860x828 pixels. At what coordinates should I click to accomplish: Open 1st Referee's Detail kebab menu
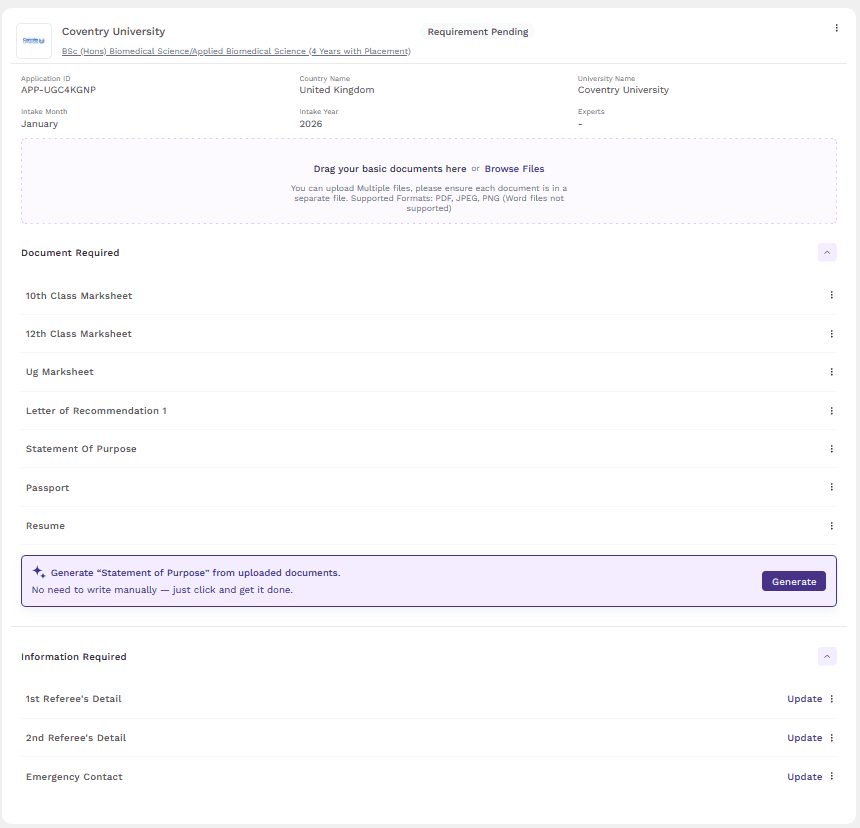click(x=833, y=698)
